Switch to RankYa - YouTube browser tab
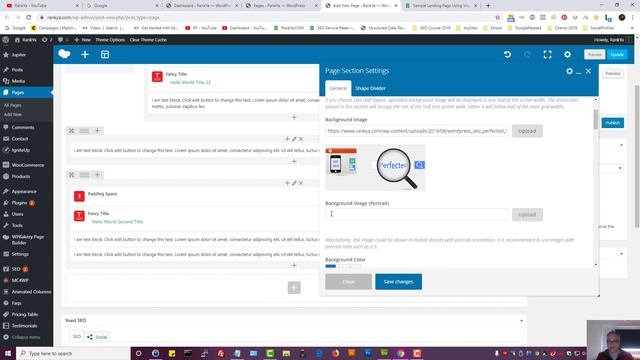Viewport: 640px width, 360px height. coord(42,6)
